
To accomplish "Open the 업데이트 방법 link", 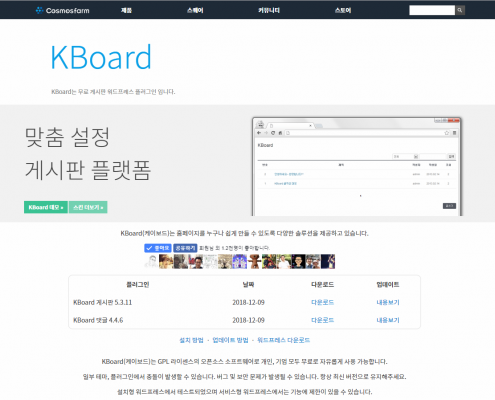I will (x=230, y=340).
